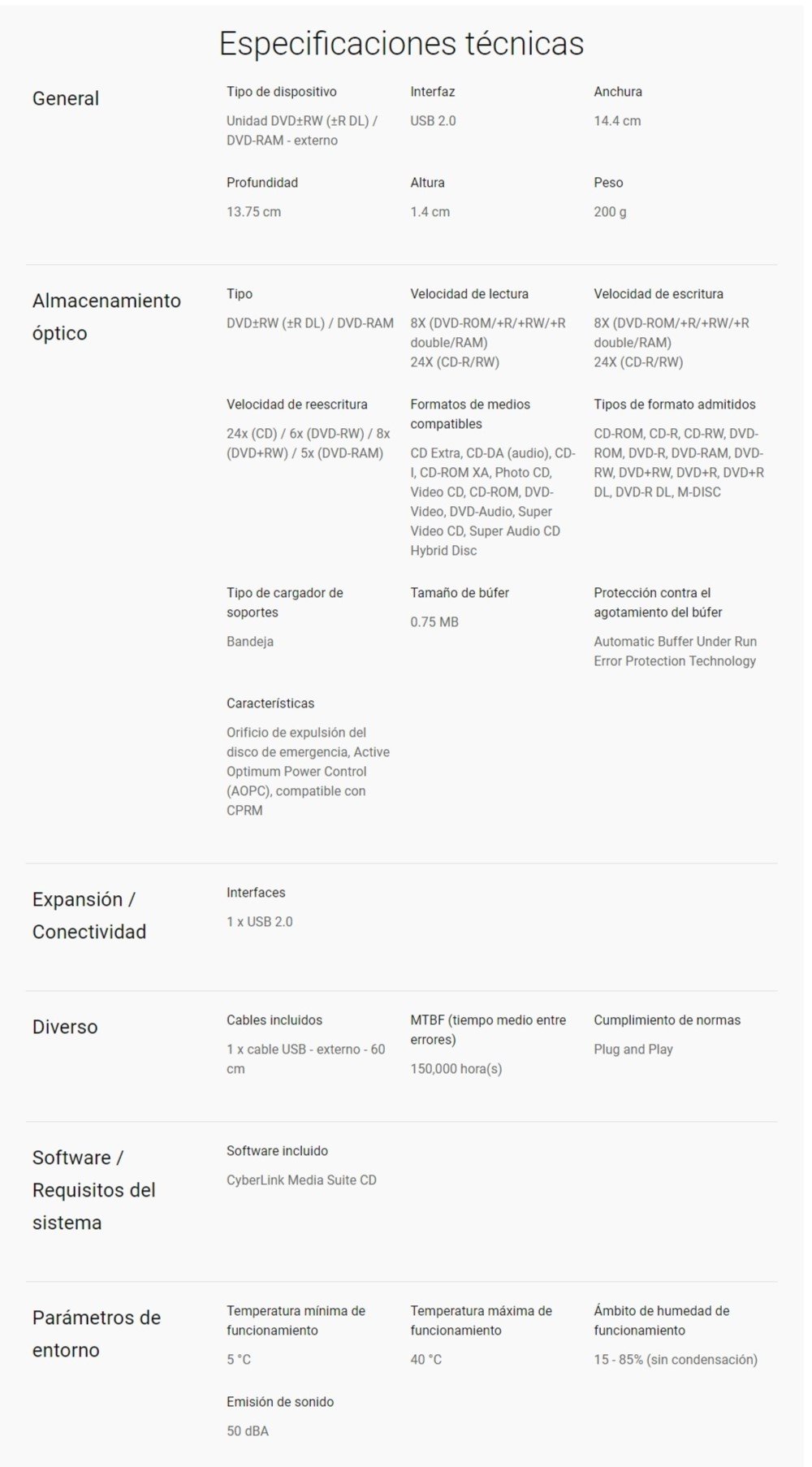812x1467 pixels.
Task: Click the 'USB 2.0' value under Interfaz
Action: point(433,121)
